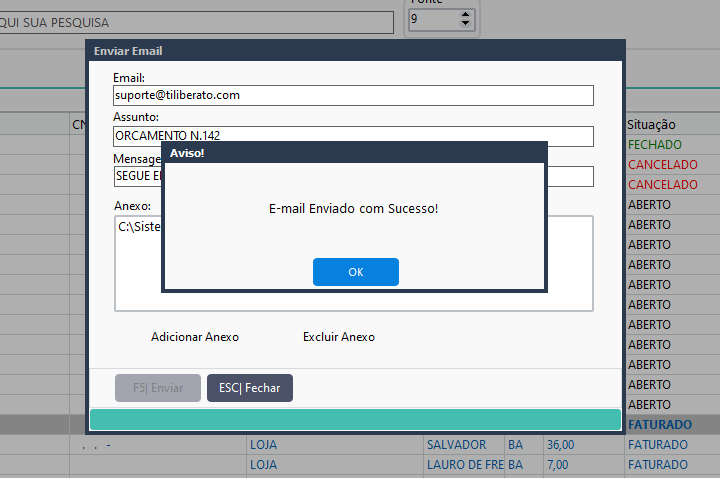720x478 pixels.
Task: Click the ESC| Fechar button
Action: pyautogui.click(x=250, y=388)
